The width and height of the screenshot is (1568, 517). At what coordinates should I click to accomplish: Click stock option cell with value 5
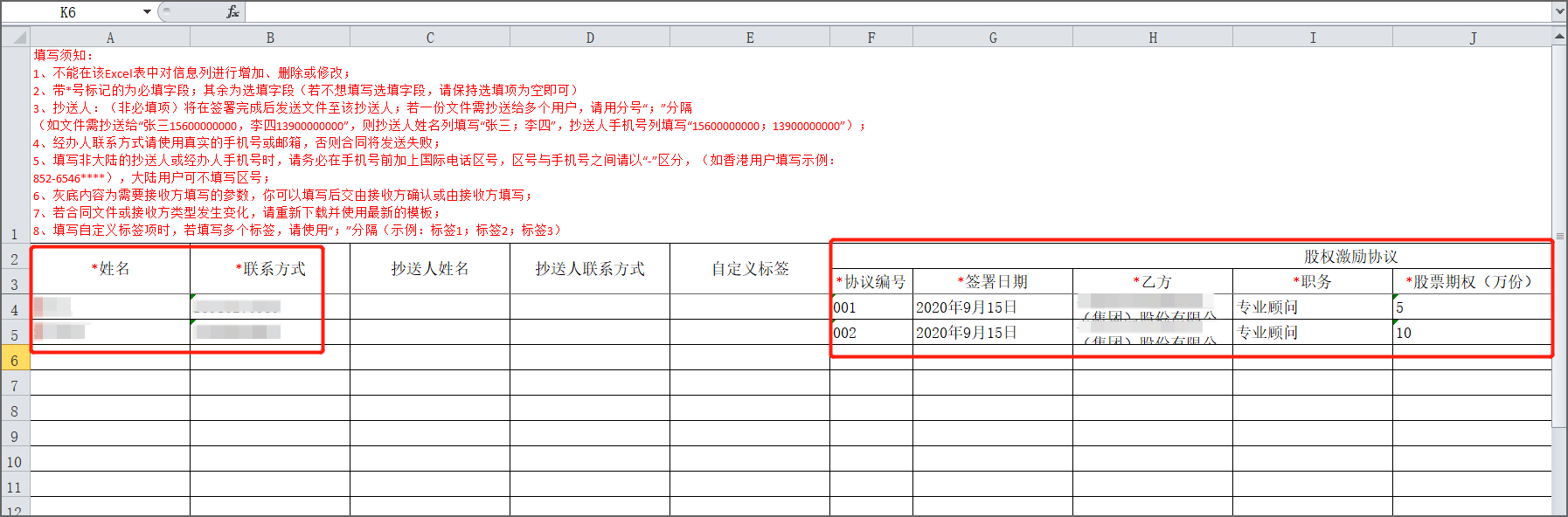pos(1472,307)
